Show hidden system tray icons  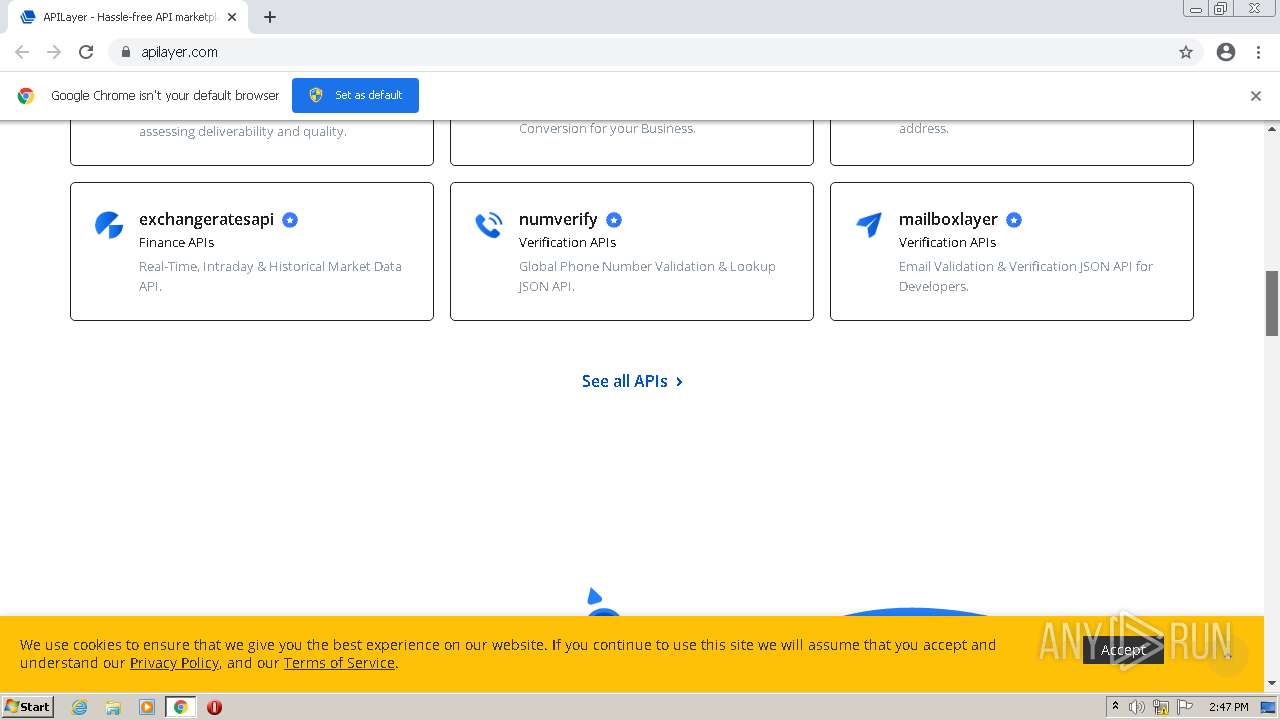(x=1115, y=707)
